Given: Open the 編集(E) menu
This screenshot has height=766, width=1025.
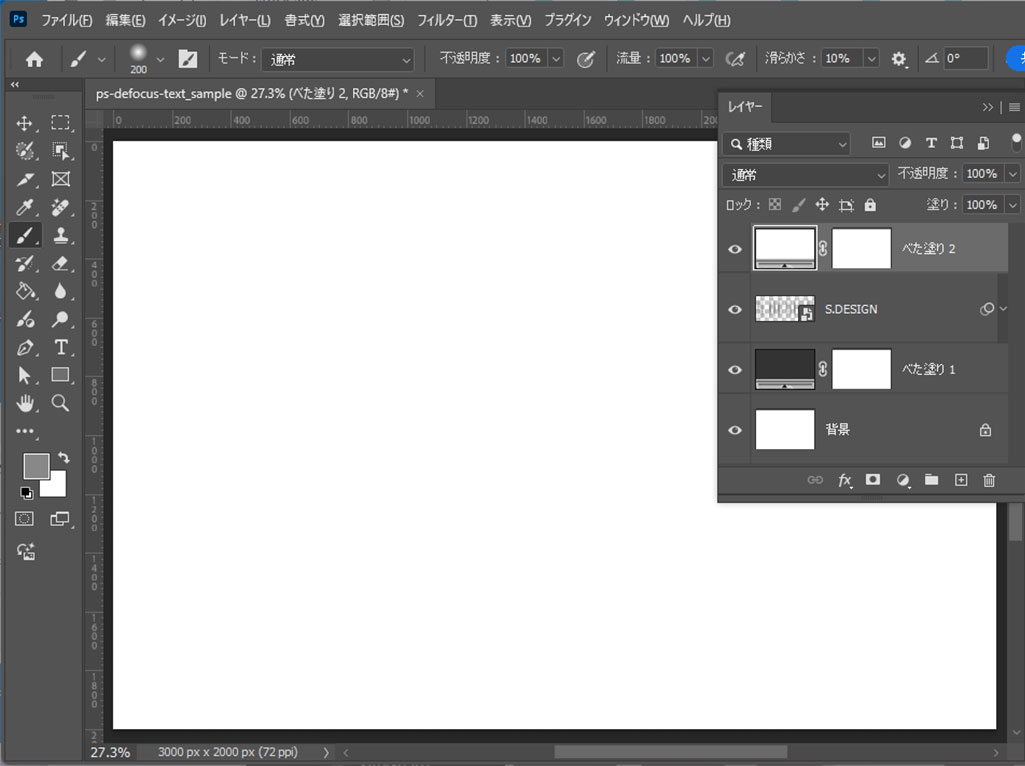Looking at the screenshot, I should click(126, 20).
